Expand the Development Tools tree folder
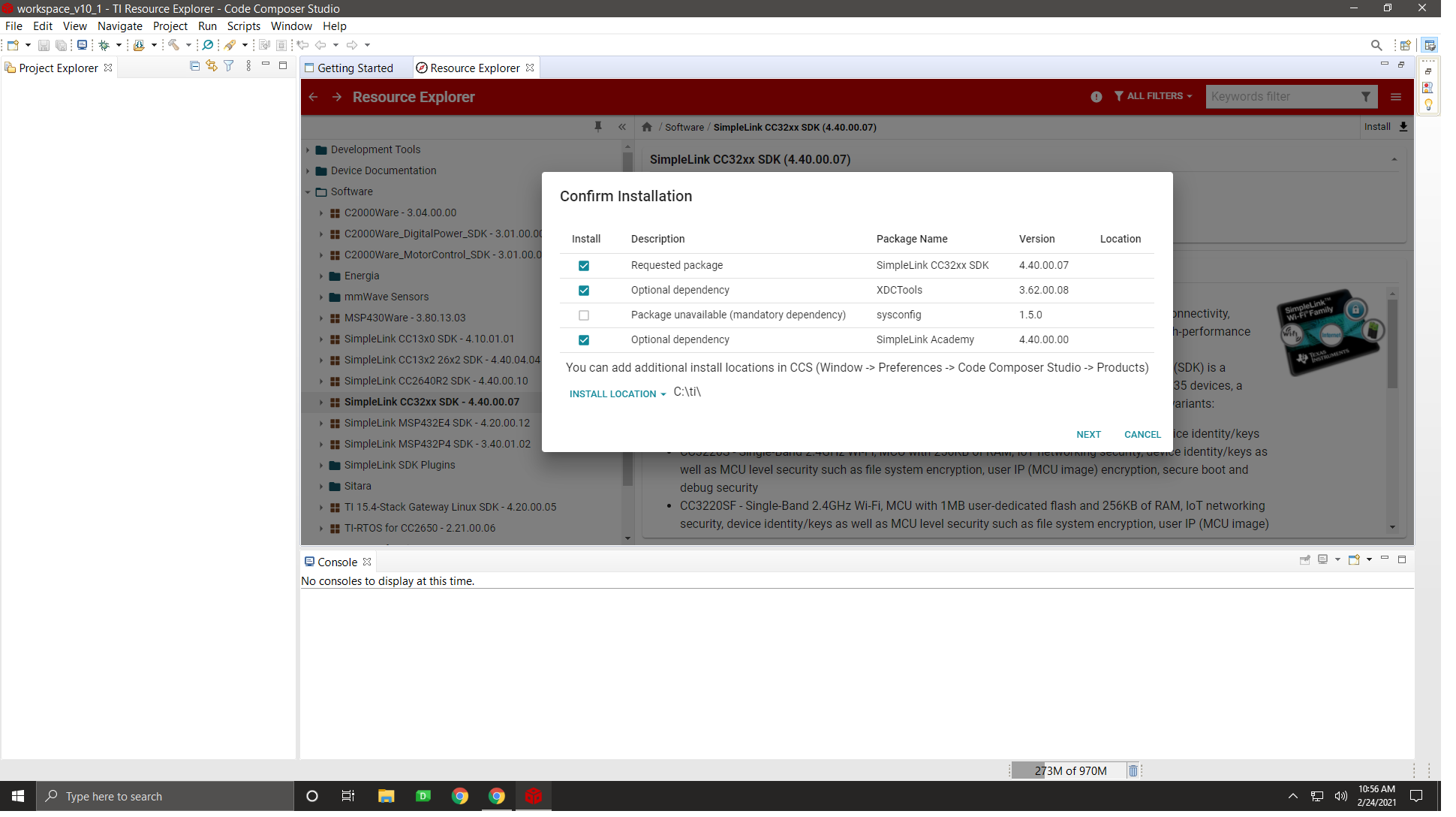 coord(308,150)
